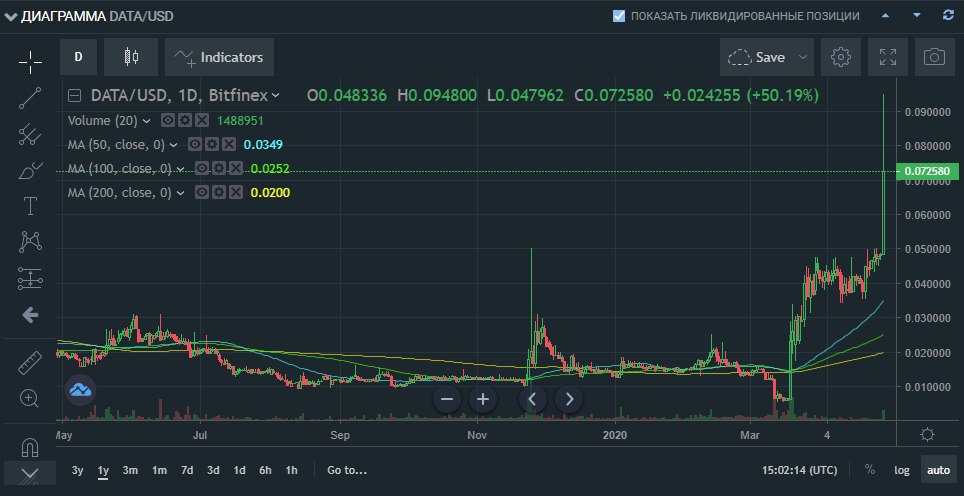Set time range to 6h
The width and height of the screenshot is (964, 496).
click(265, 470)
